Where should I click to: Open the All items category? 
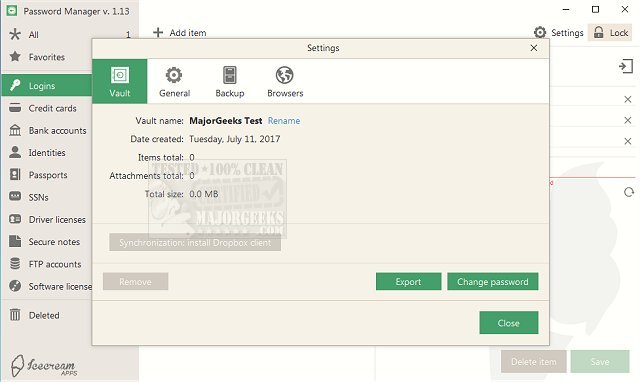(x=69, y=34)
